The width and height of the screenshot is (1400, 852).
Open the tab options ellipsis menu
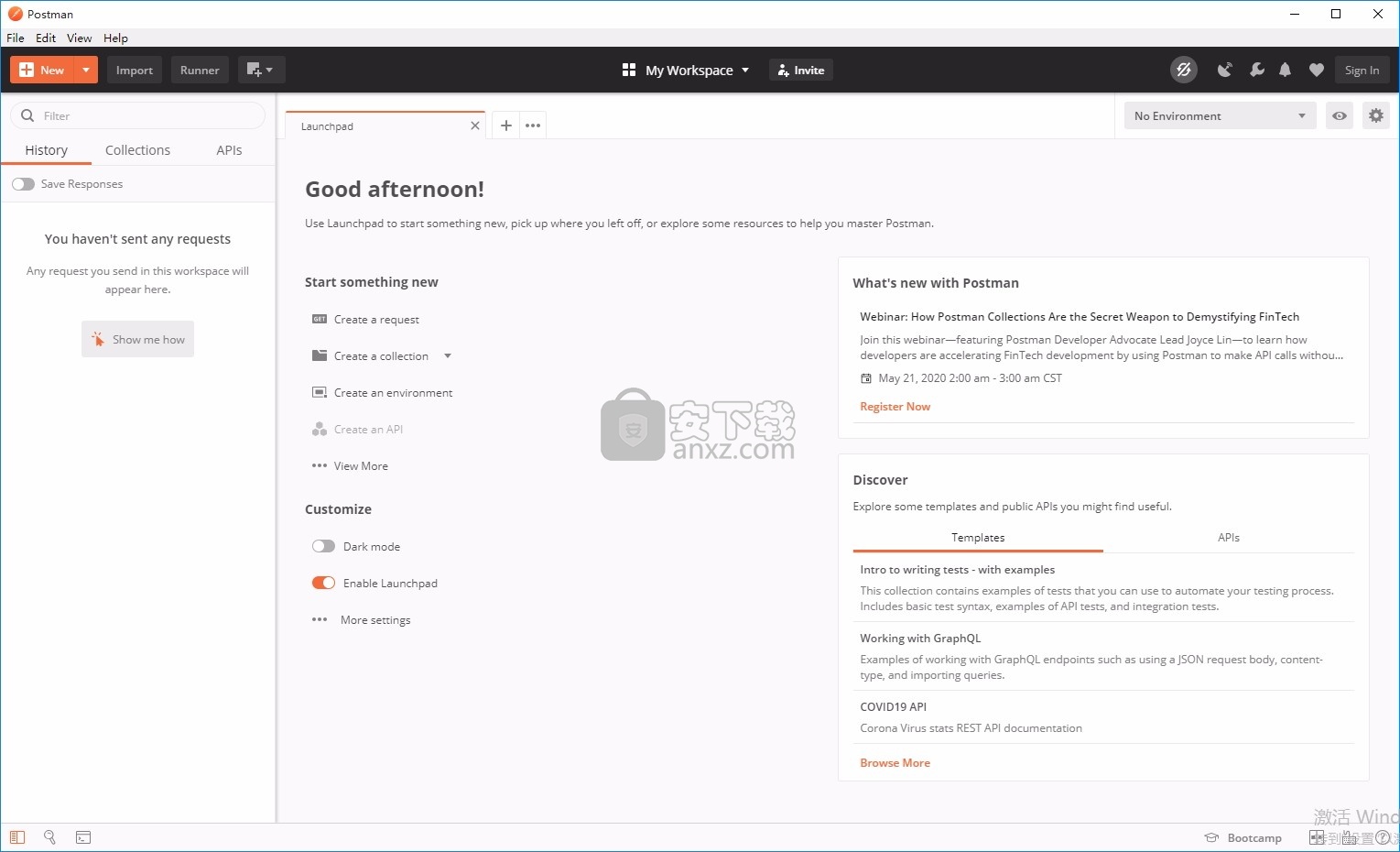533,126
